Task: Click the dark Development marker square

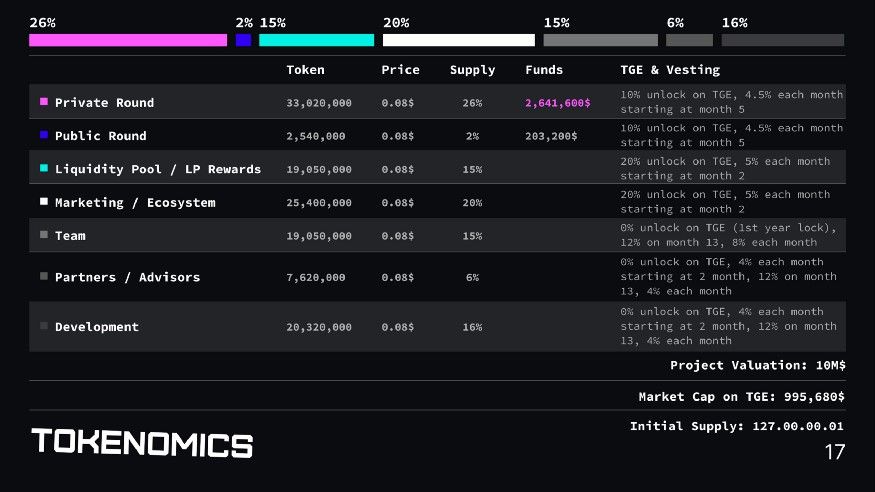Action: [44, 326]
